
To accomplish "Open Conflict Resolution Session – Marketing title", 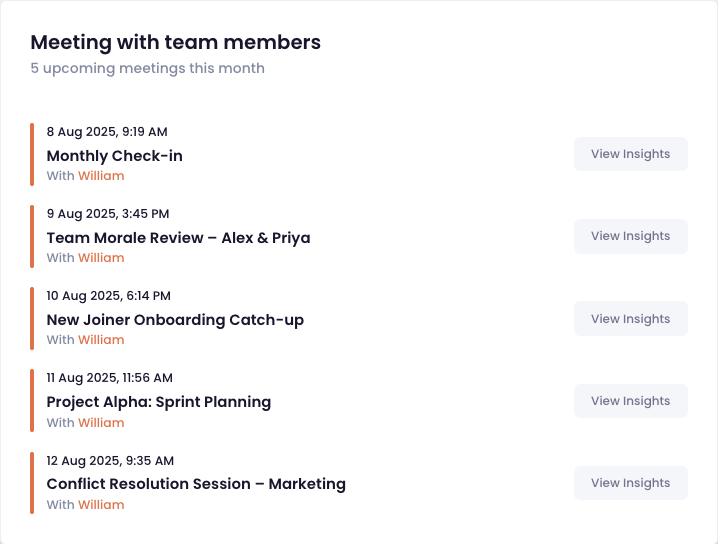I will [x=196, y=484].
